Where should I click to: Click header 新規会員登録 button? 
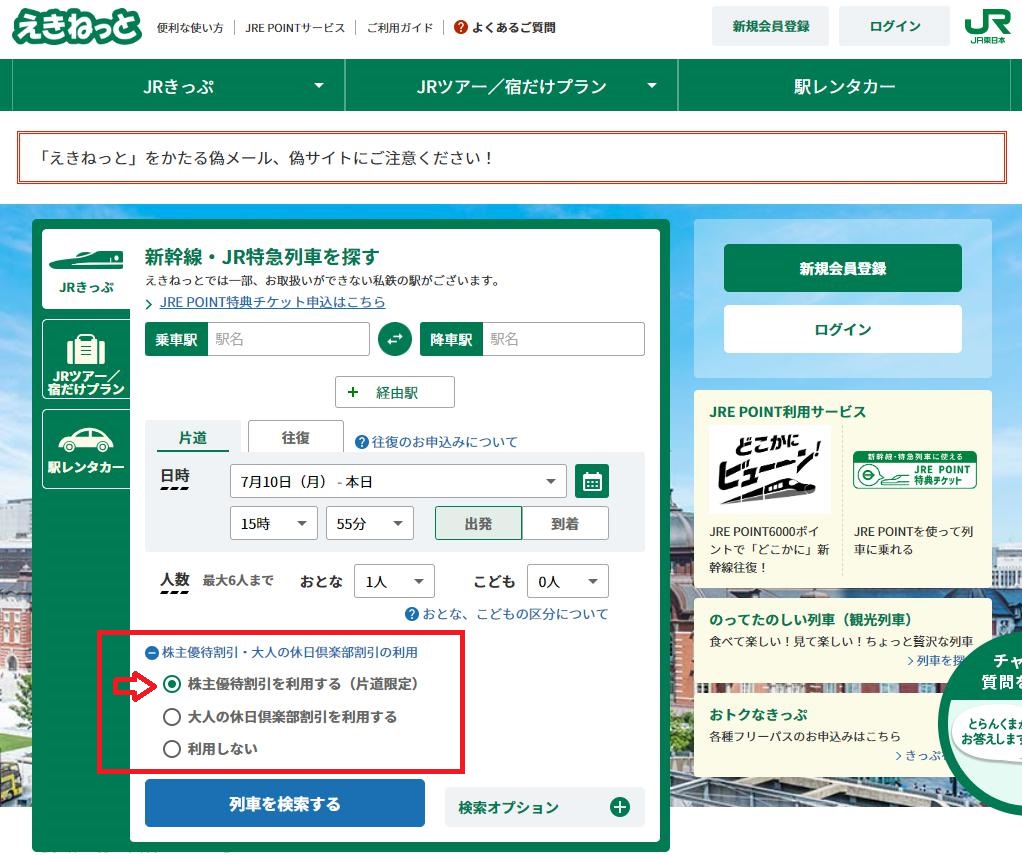pos(770,26)
